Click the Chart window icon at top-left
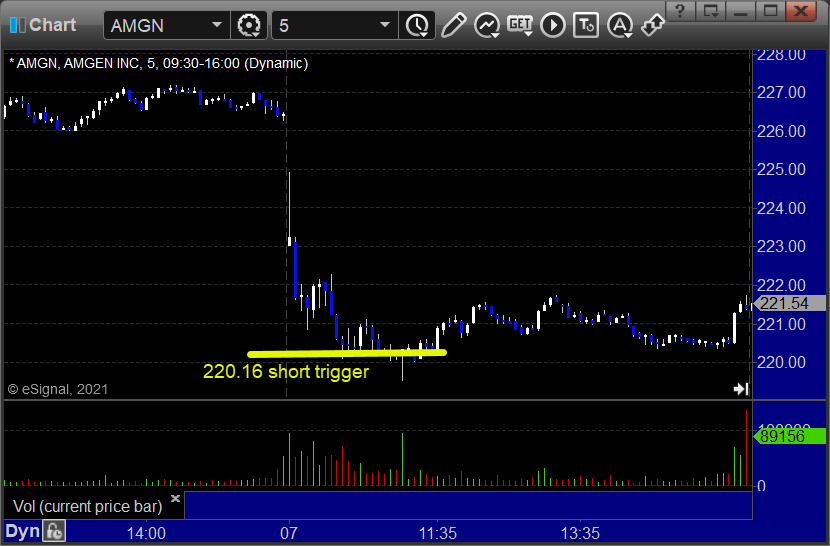The height and width of the screenshot is (546, 830). point(17,25)
